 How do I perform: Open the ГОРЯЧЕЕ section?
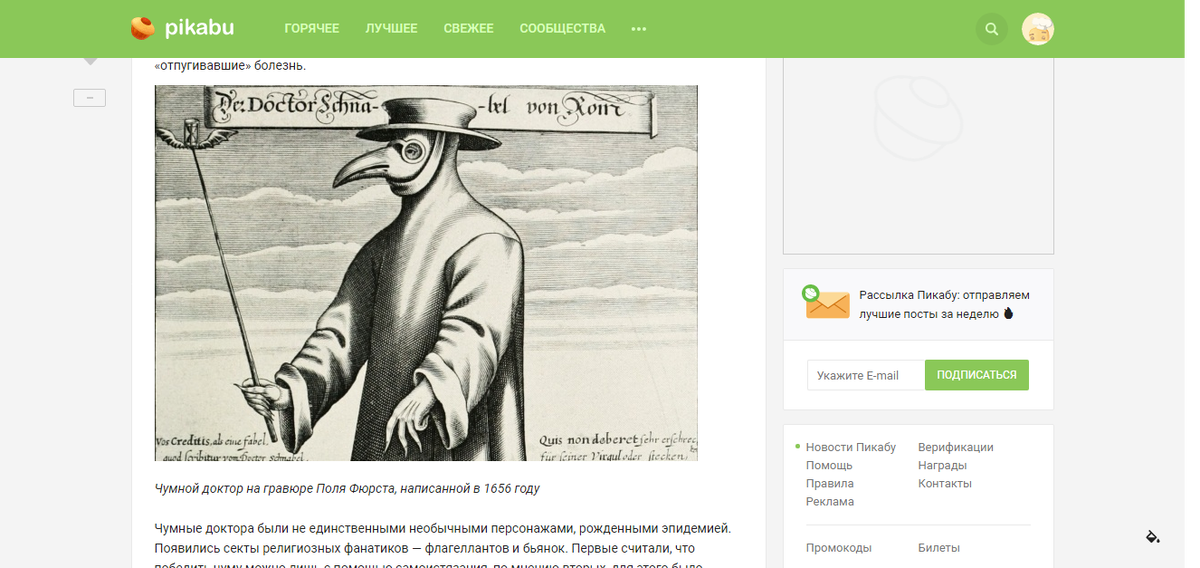312,29
